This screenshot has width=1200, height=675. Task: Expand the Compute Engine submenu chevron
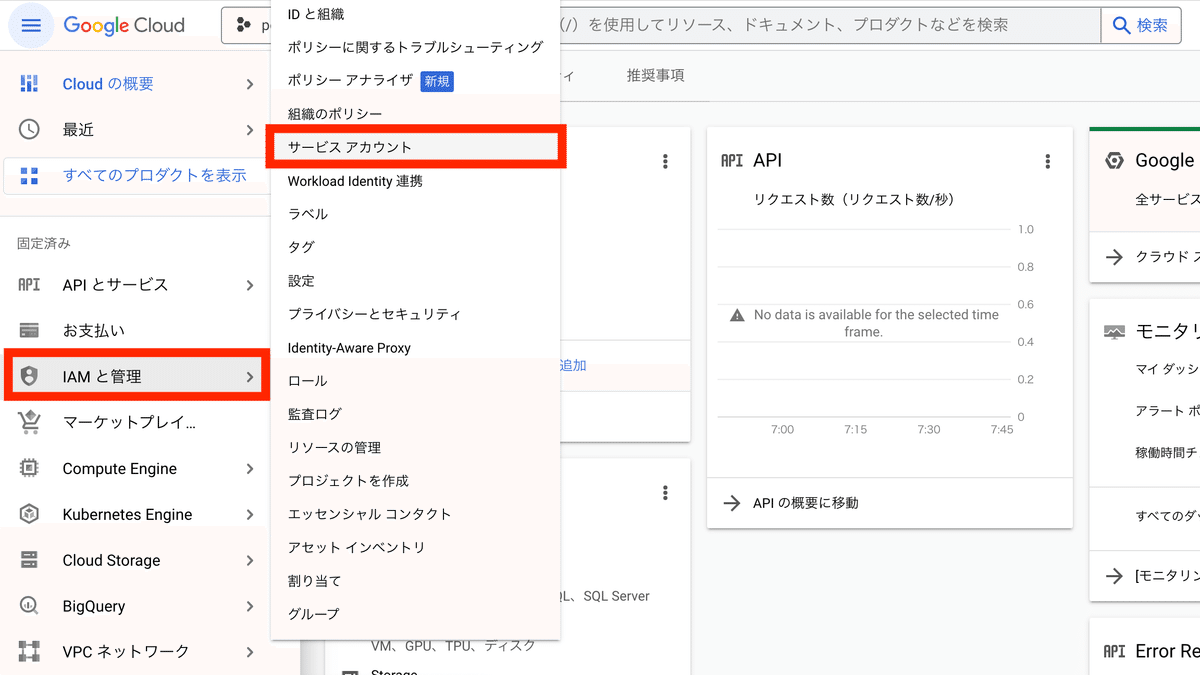pyautogui.click(x=250, y=468)
